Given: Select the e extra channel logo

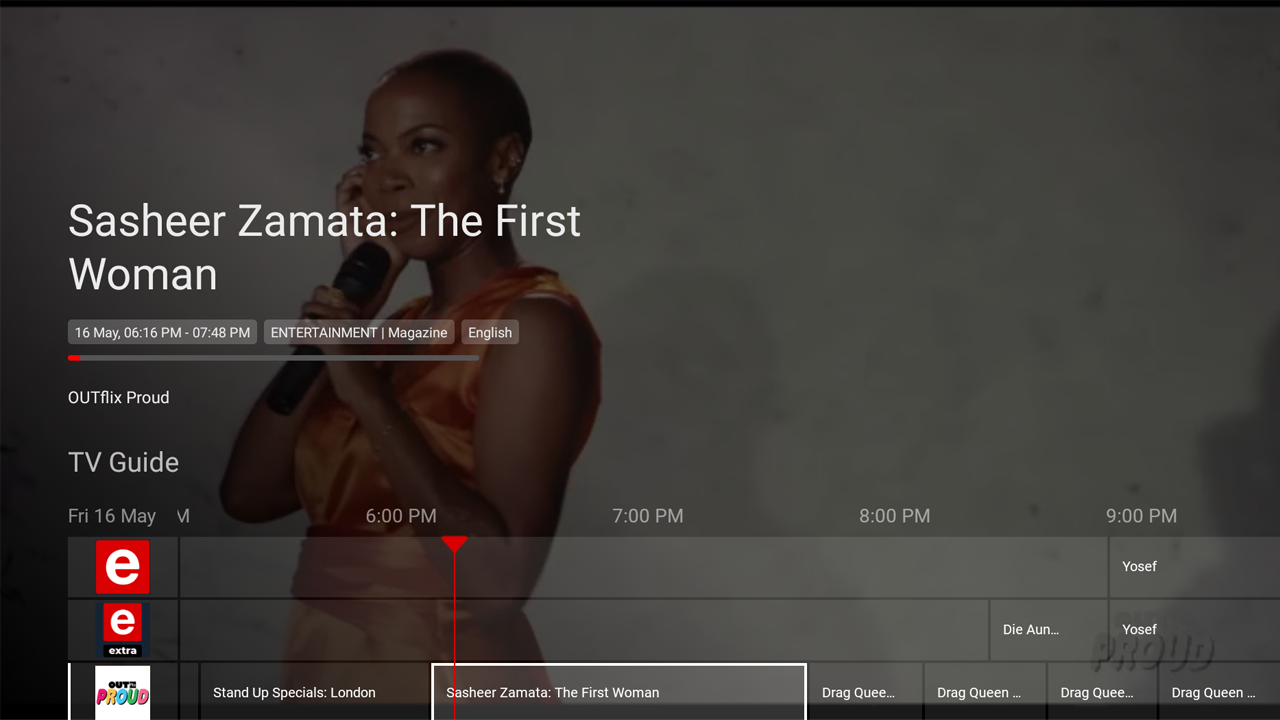Looking at the screenshot, I should tap(122, 630).
